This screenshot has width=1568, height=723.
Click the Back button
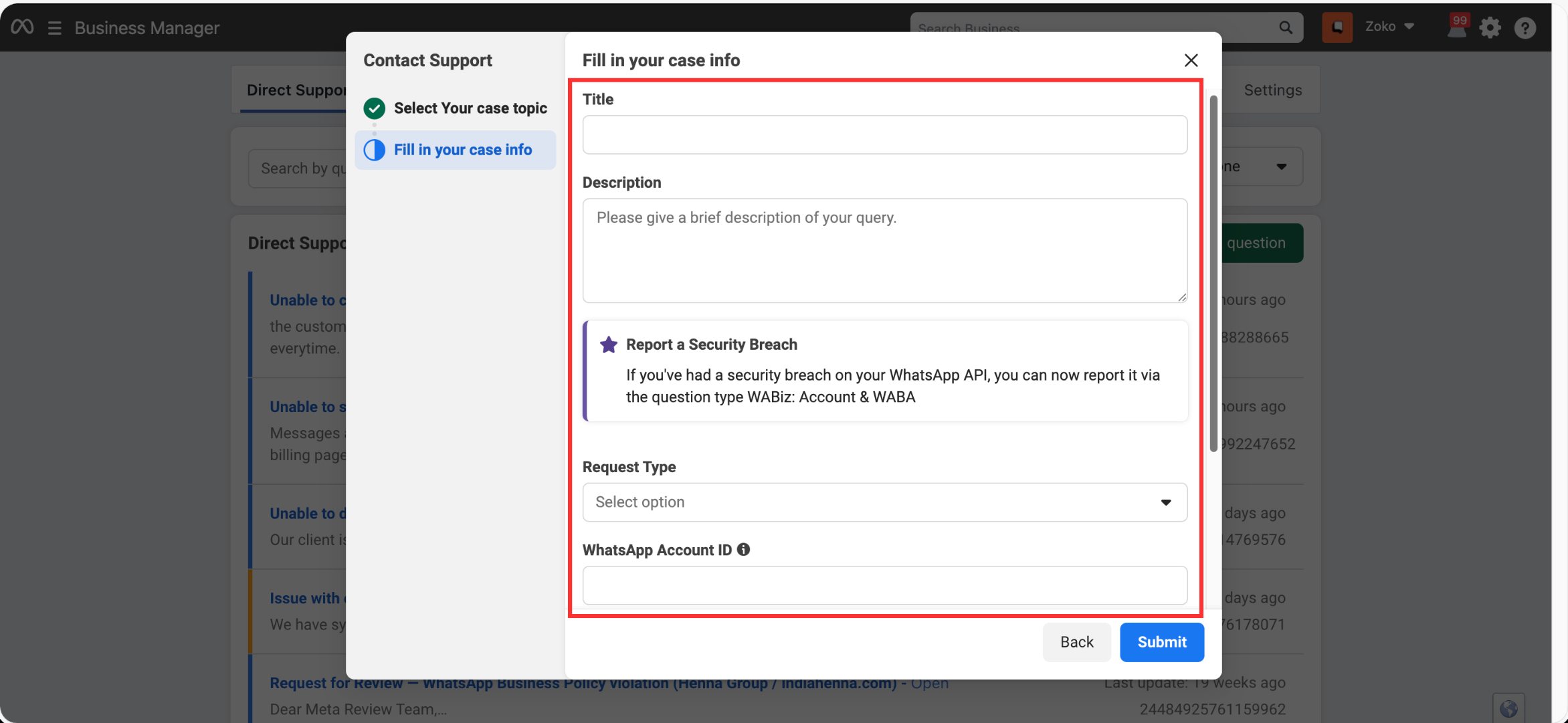[1076, 642]
